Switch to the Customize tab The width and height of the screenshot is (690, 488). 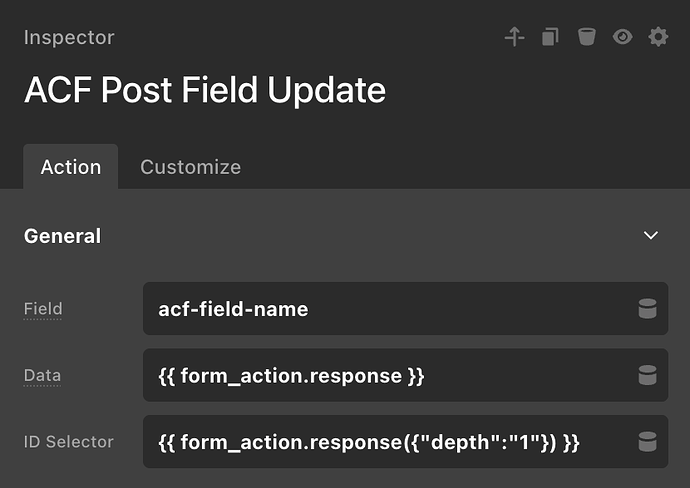coord(190,167)
